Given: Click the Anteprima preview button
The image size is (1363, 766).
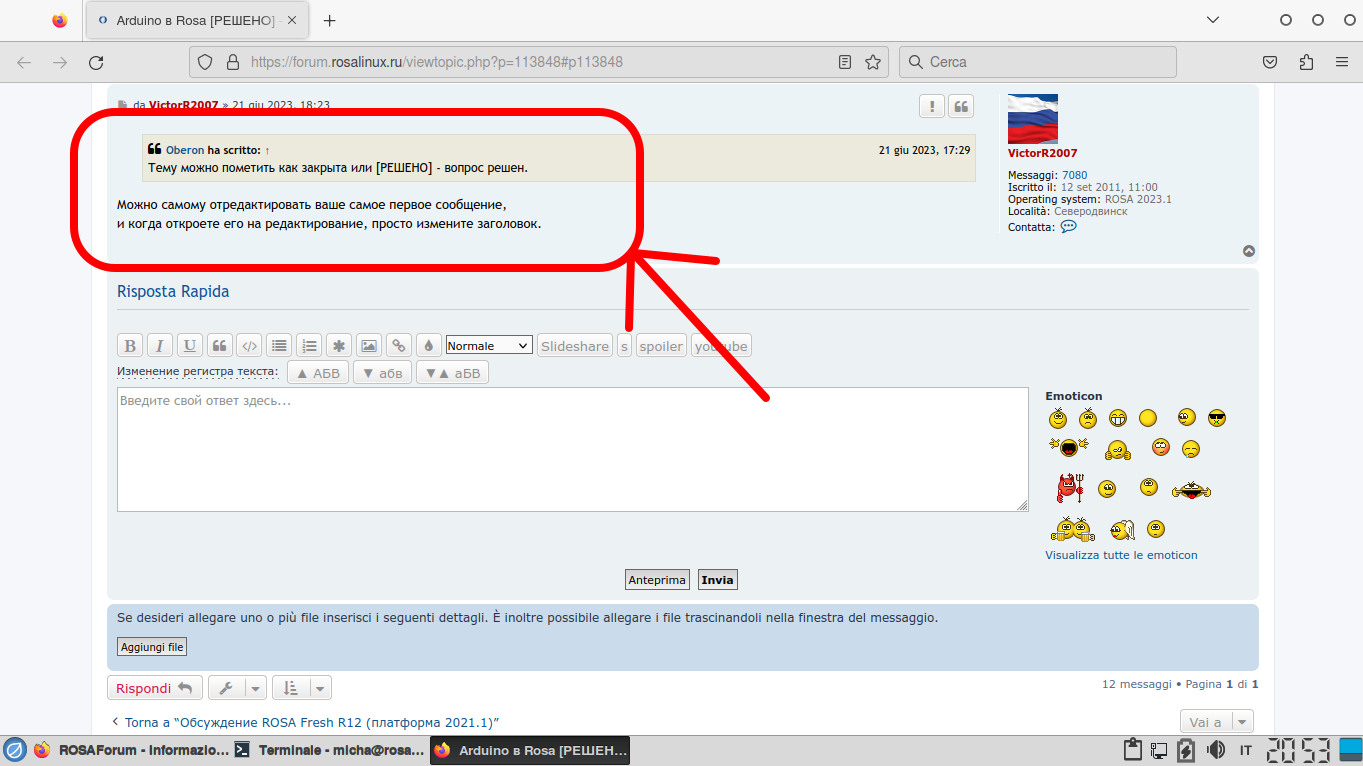Looking at the screenshot, I should click(657, 580).
